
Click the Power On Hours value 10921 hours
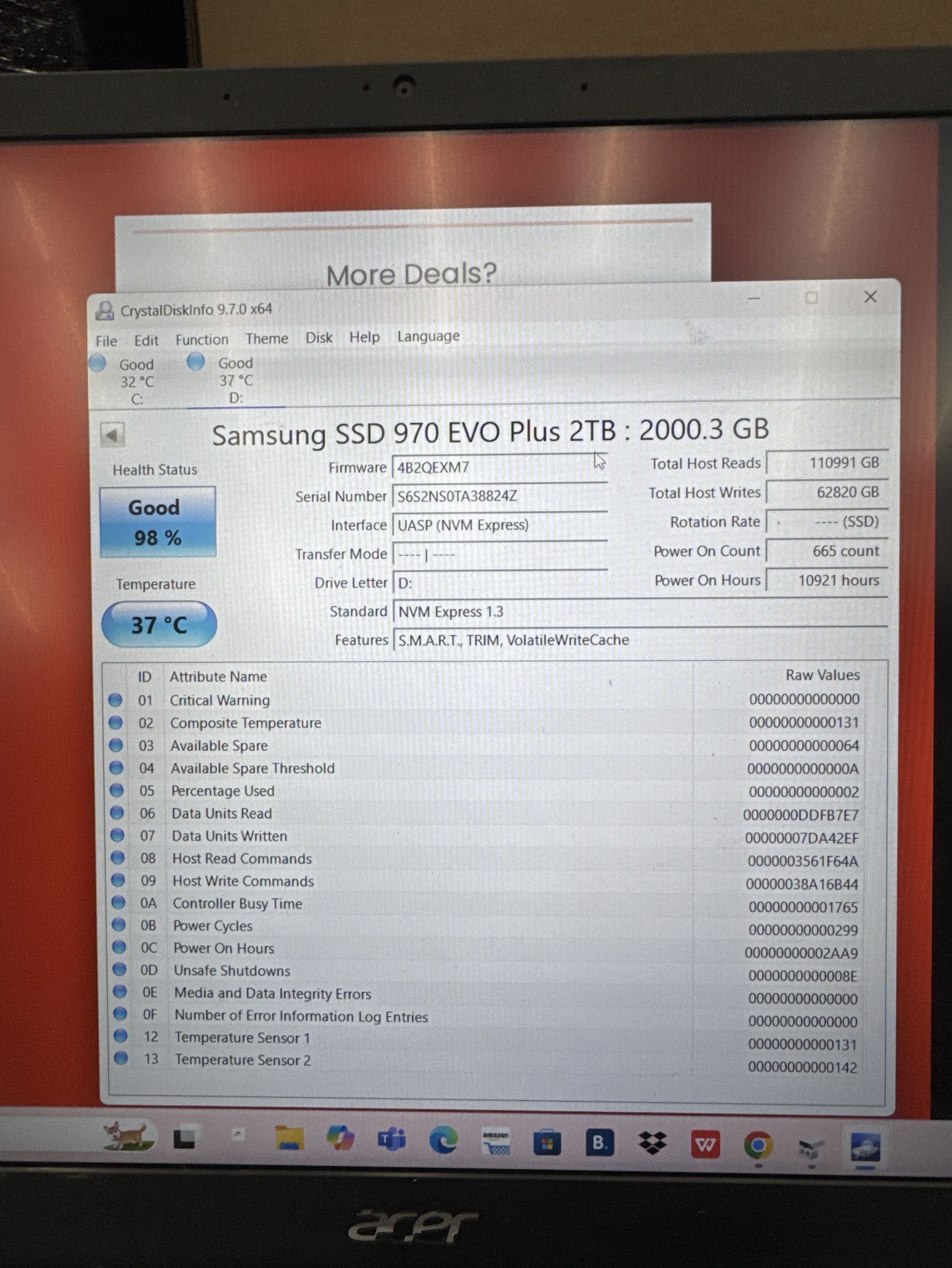point(827,580)
